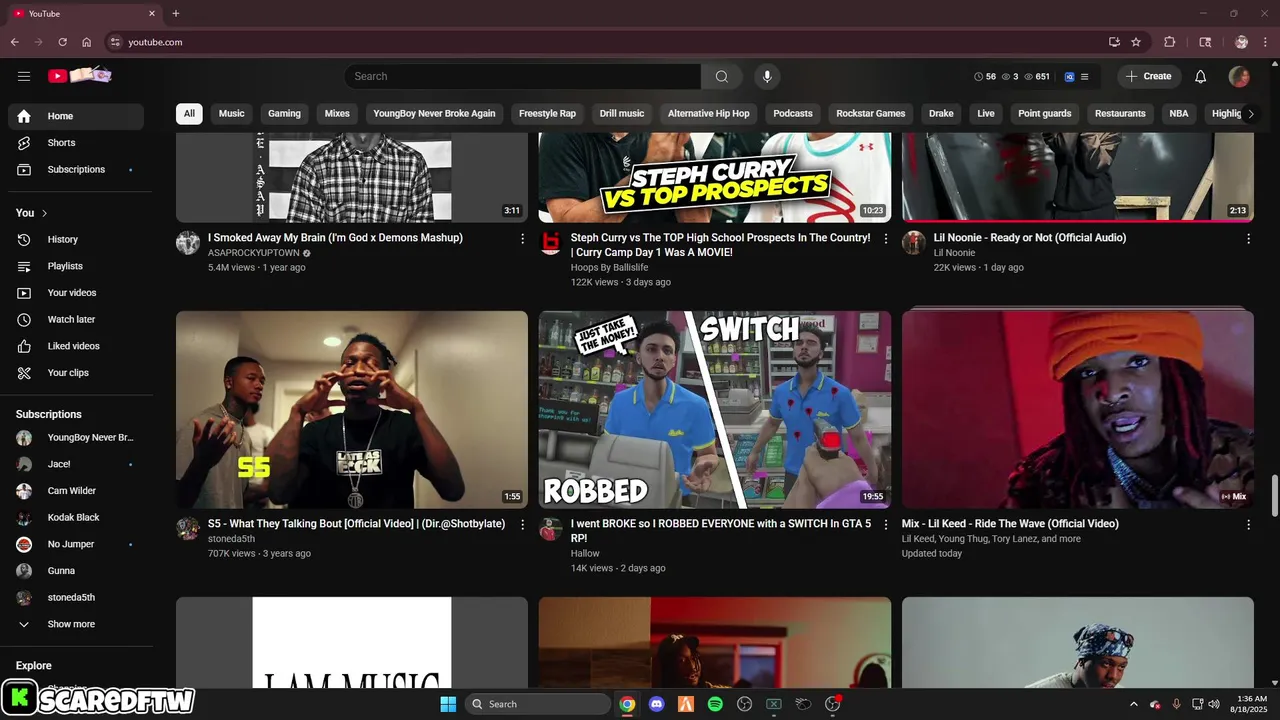Open Steph Curry vs Top Prospects thumbnail
Screen dimensions: 1280x720
coord(715,177)
